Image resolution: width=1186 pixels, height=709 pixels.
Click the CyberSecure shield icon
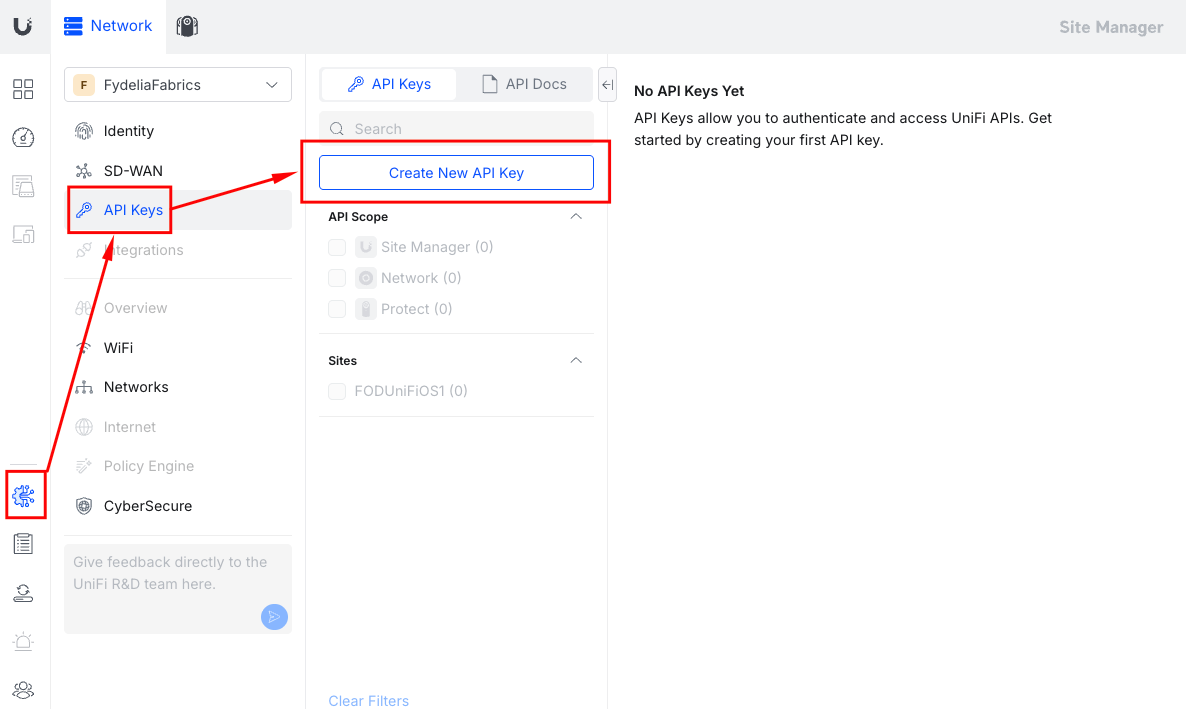(x=84, y=506)
